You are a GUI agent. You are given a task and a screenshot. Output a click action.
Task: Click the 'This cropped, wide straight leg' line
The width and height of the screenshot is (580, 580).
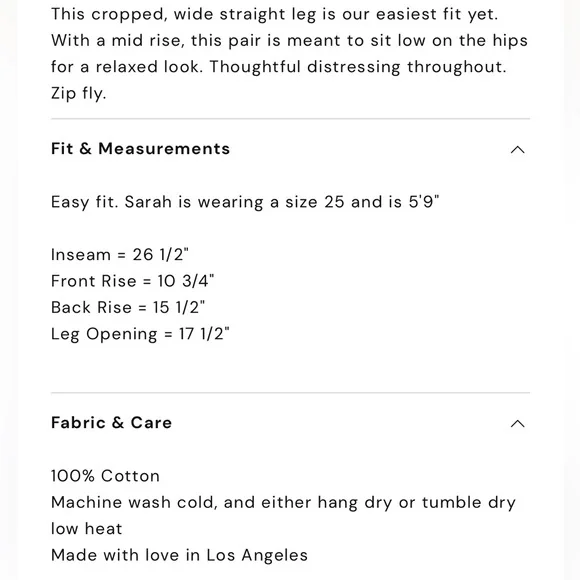274,14
